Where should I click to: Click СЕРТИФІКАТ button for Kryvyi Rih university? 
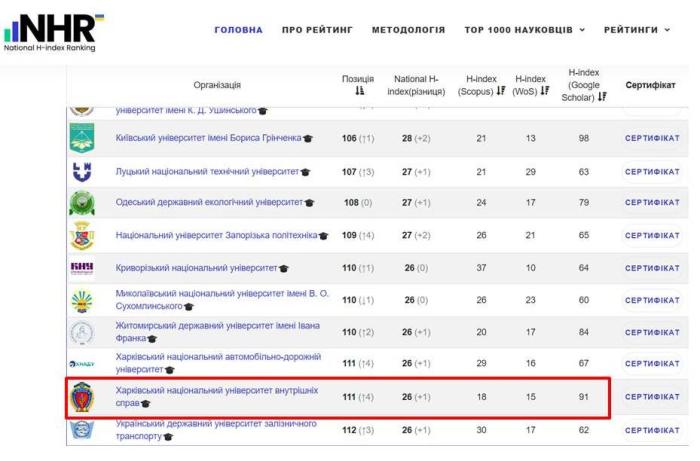click(x=652, y=268)
